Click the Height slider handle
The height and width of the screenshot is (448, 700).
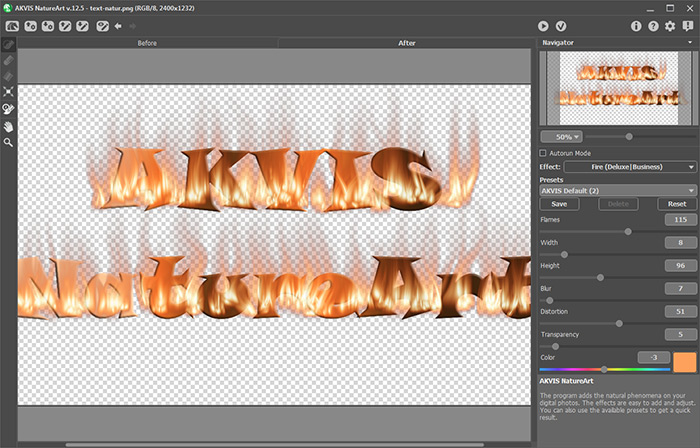pos(600,278)
